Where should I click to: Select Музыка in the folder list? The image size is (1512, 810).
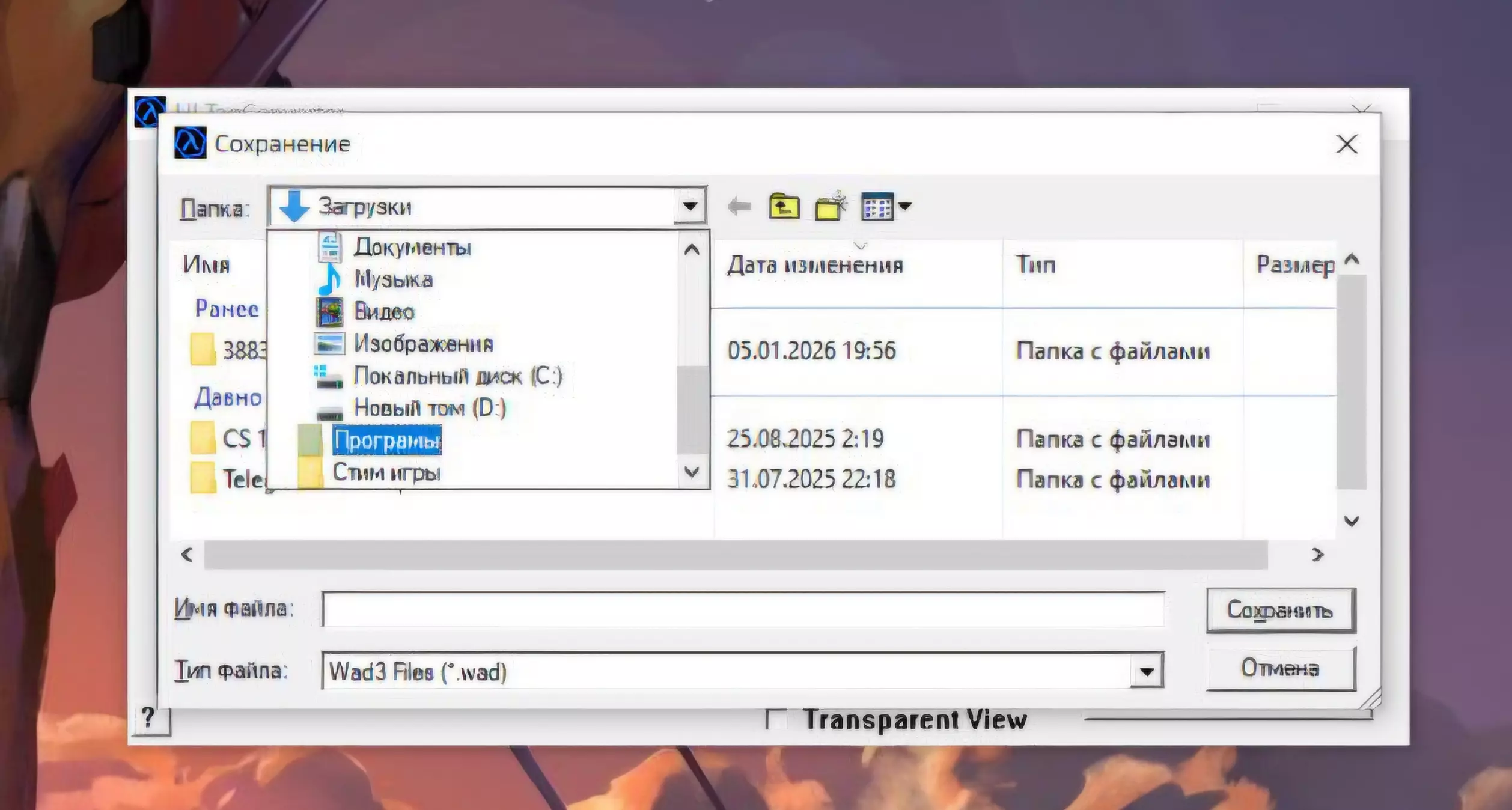coord(393,279)
